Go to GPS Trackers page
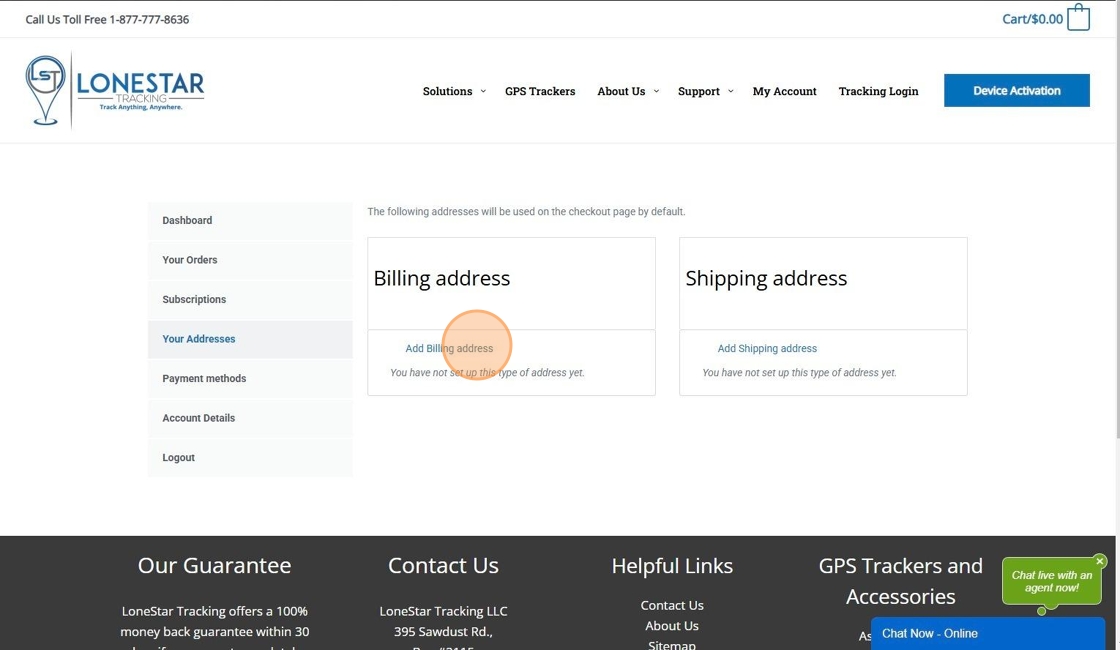The height and width of the screenshot is (650, 1120). 540,91
